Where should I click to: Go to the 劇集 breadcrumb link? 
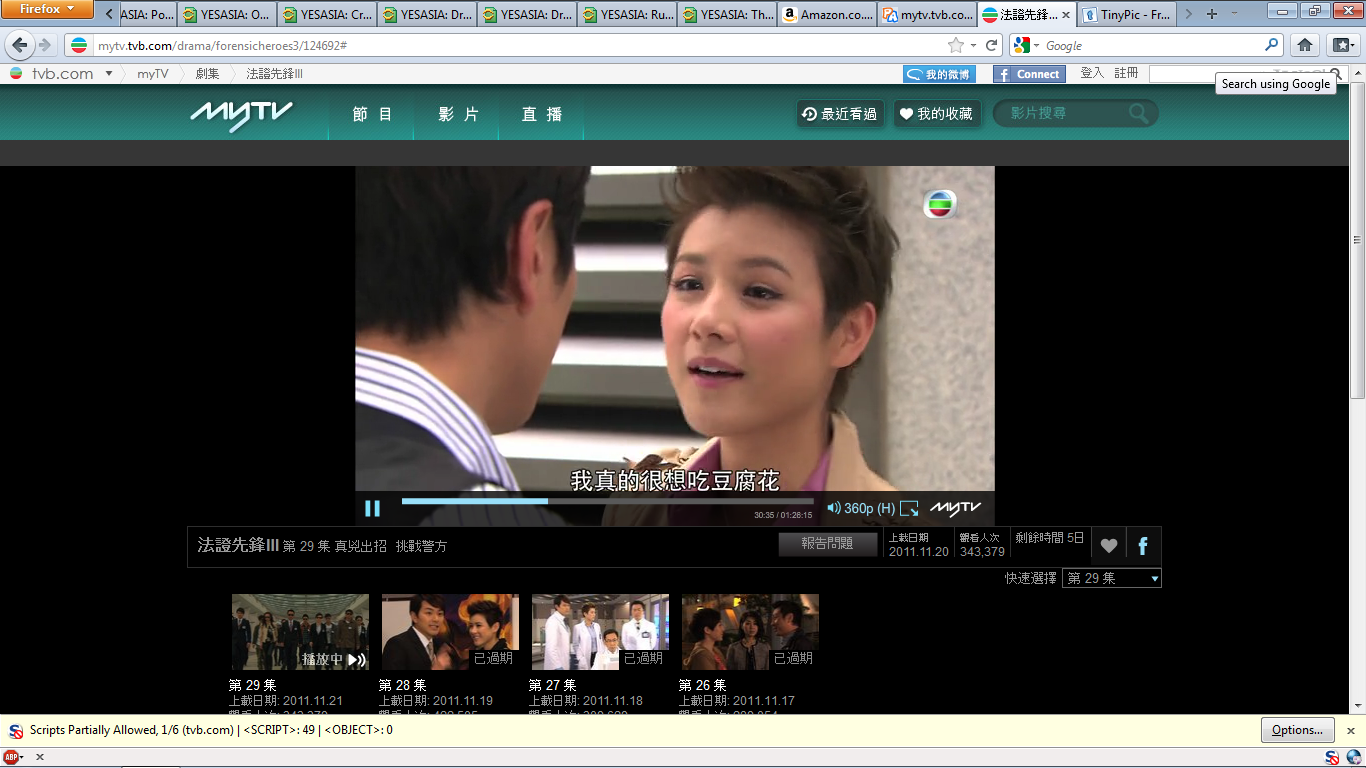pos(208,74)
